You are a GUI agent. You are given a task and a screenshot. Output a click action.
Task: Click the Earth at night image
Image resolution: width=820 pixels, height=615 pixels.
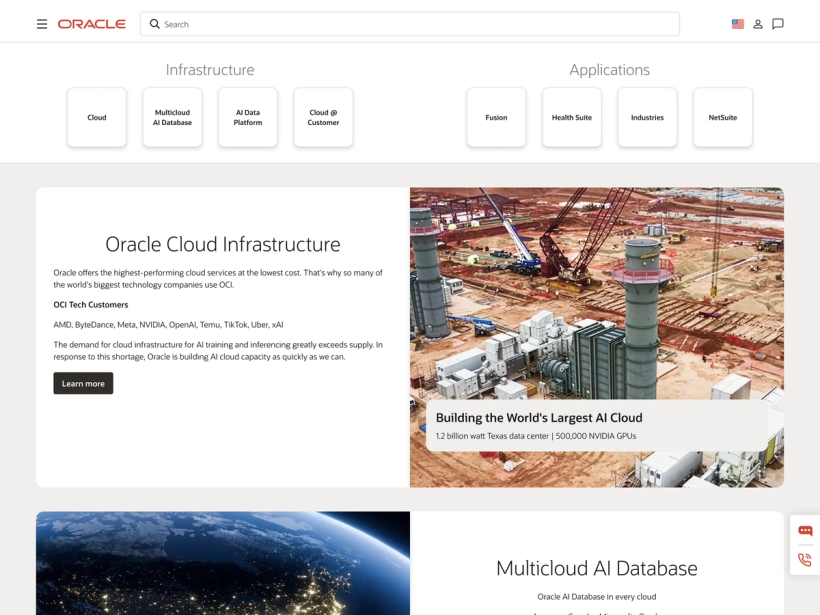click(x=223, y=563)
